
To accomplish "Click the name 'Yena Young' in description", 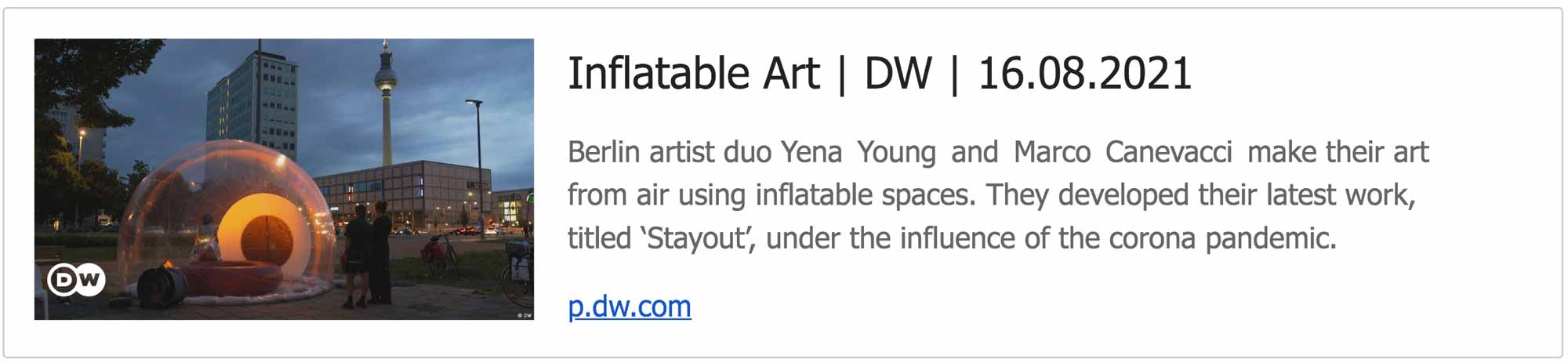I will coord(858,152).
